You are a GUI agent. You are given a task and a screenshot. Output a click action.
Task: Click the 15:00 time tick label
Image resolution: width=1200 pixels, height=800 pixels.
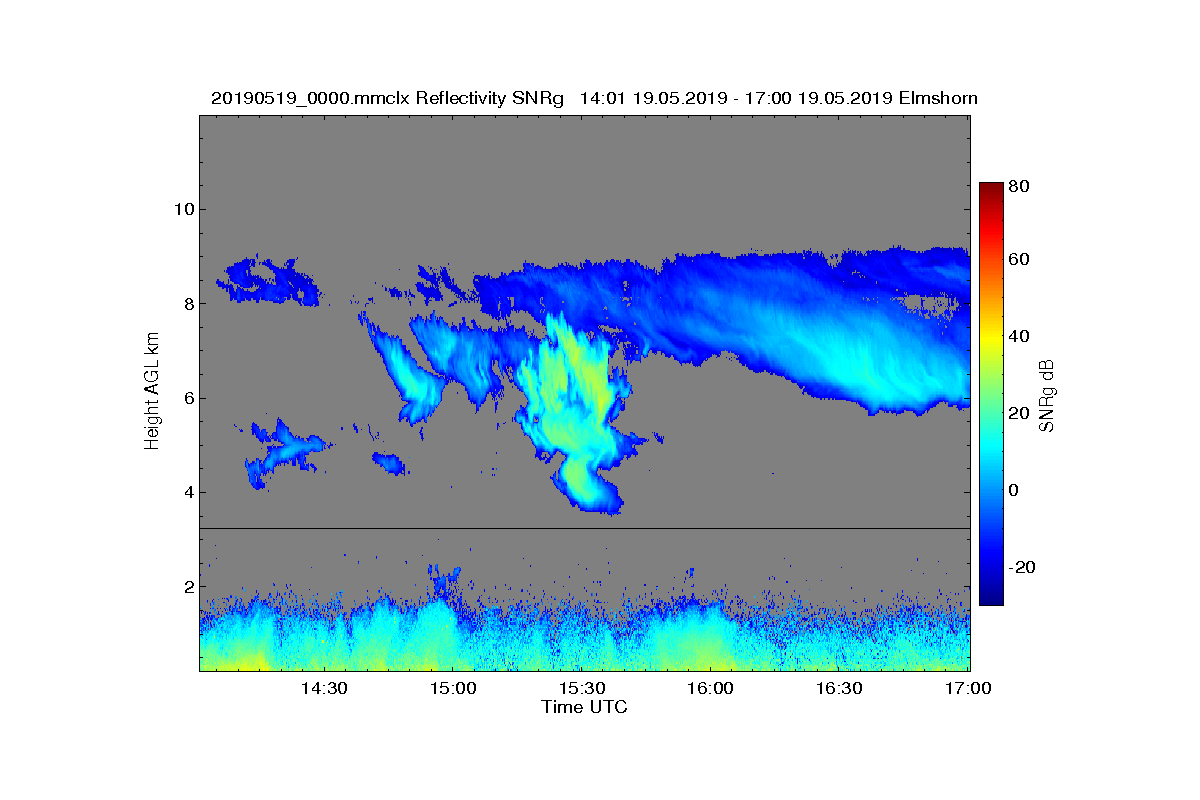(x=452, y=688)
